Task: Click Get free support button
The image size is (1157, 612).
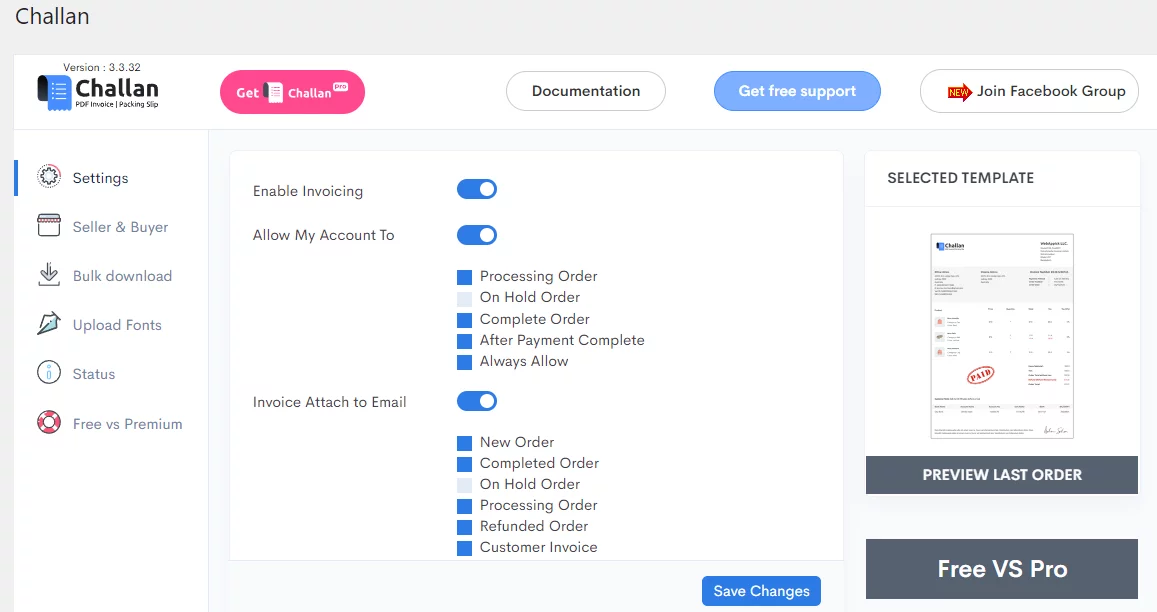Action: click(797, 91)
